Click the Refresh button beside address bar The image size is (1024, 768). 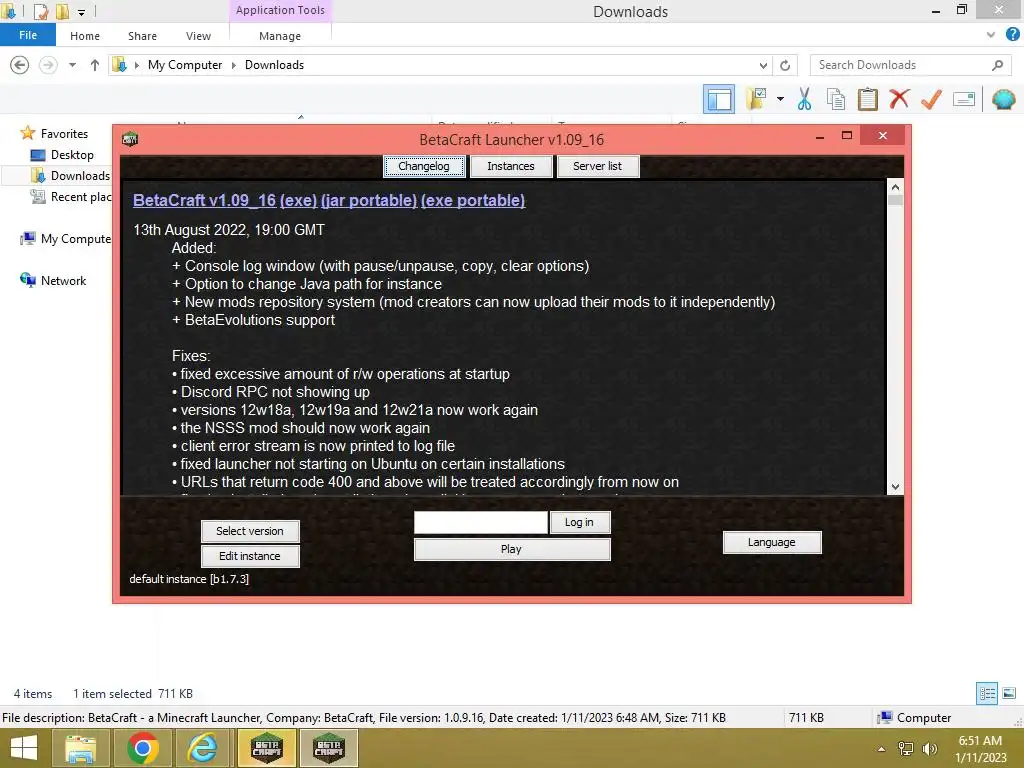(785, 65)
